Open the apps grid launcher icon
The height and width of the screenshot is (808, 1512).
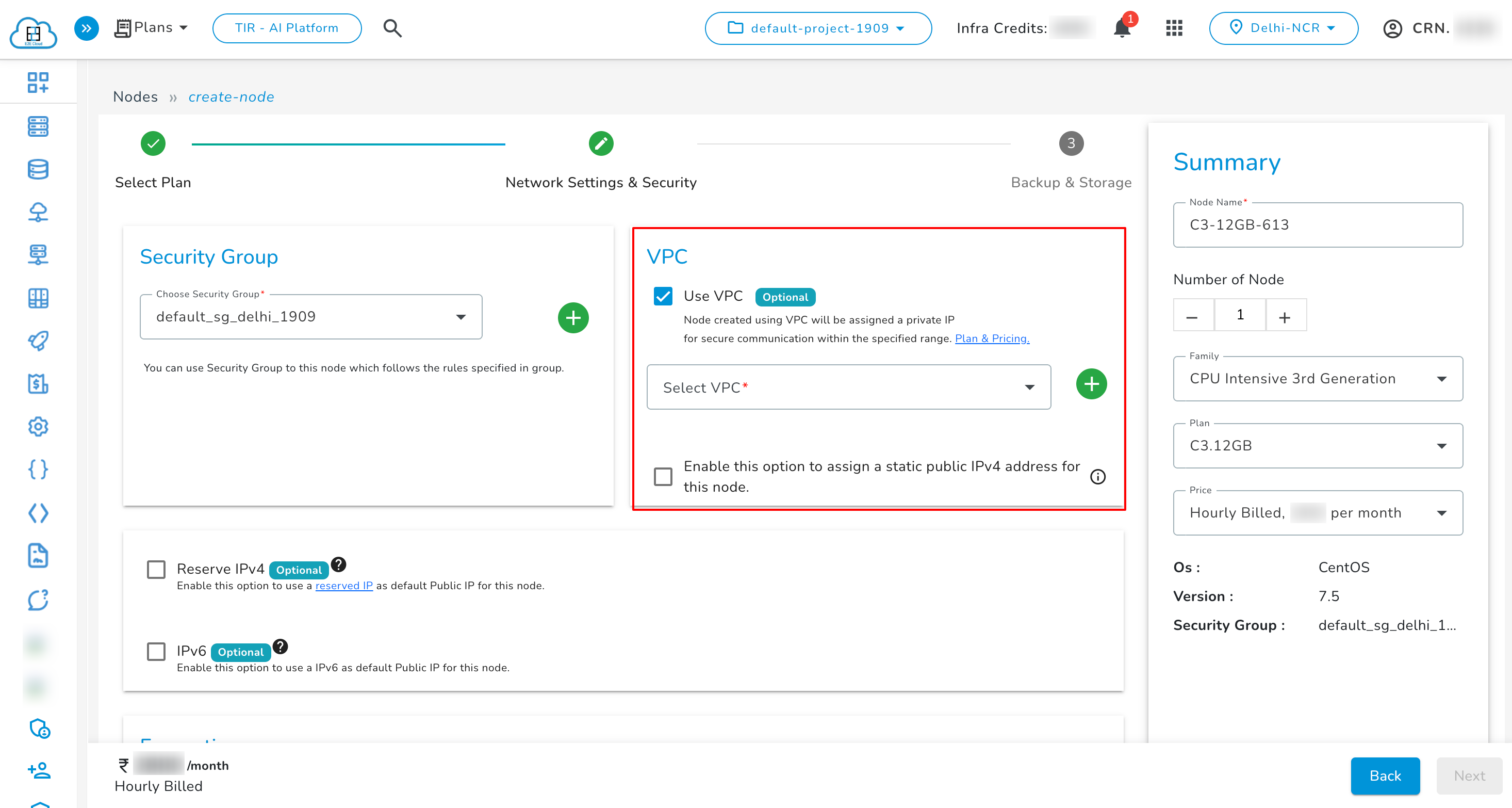(1173, 27)
